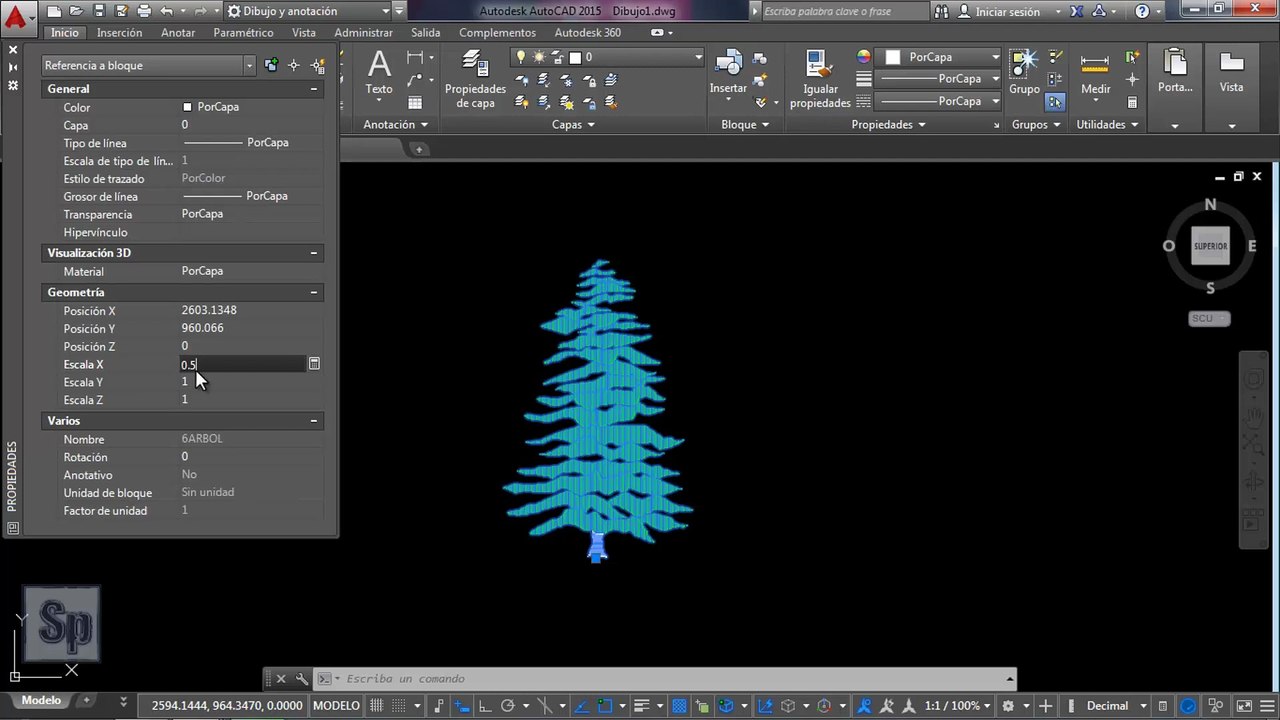Click the toggle PICKADD icon in palette
Screen dimensions: 1280x720
[271, 65]
